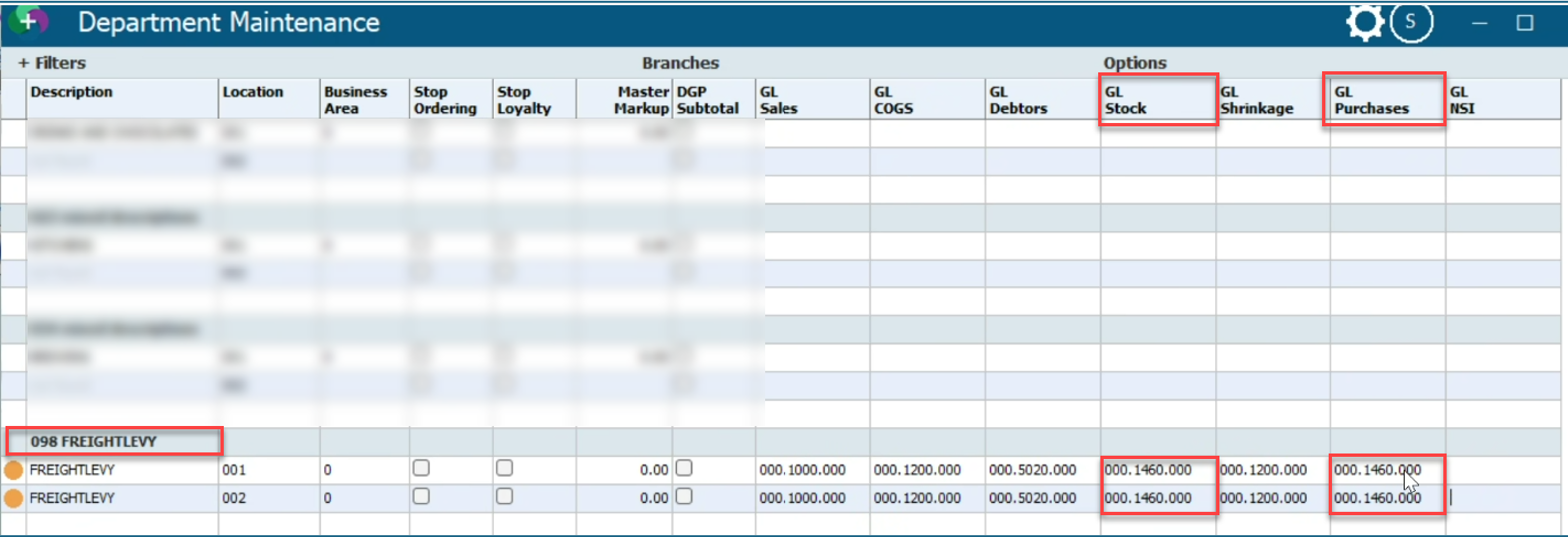Collapse the 098 FREIGHTLEVY group header
1568x537 pixels.
tap(94, 441)
